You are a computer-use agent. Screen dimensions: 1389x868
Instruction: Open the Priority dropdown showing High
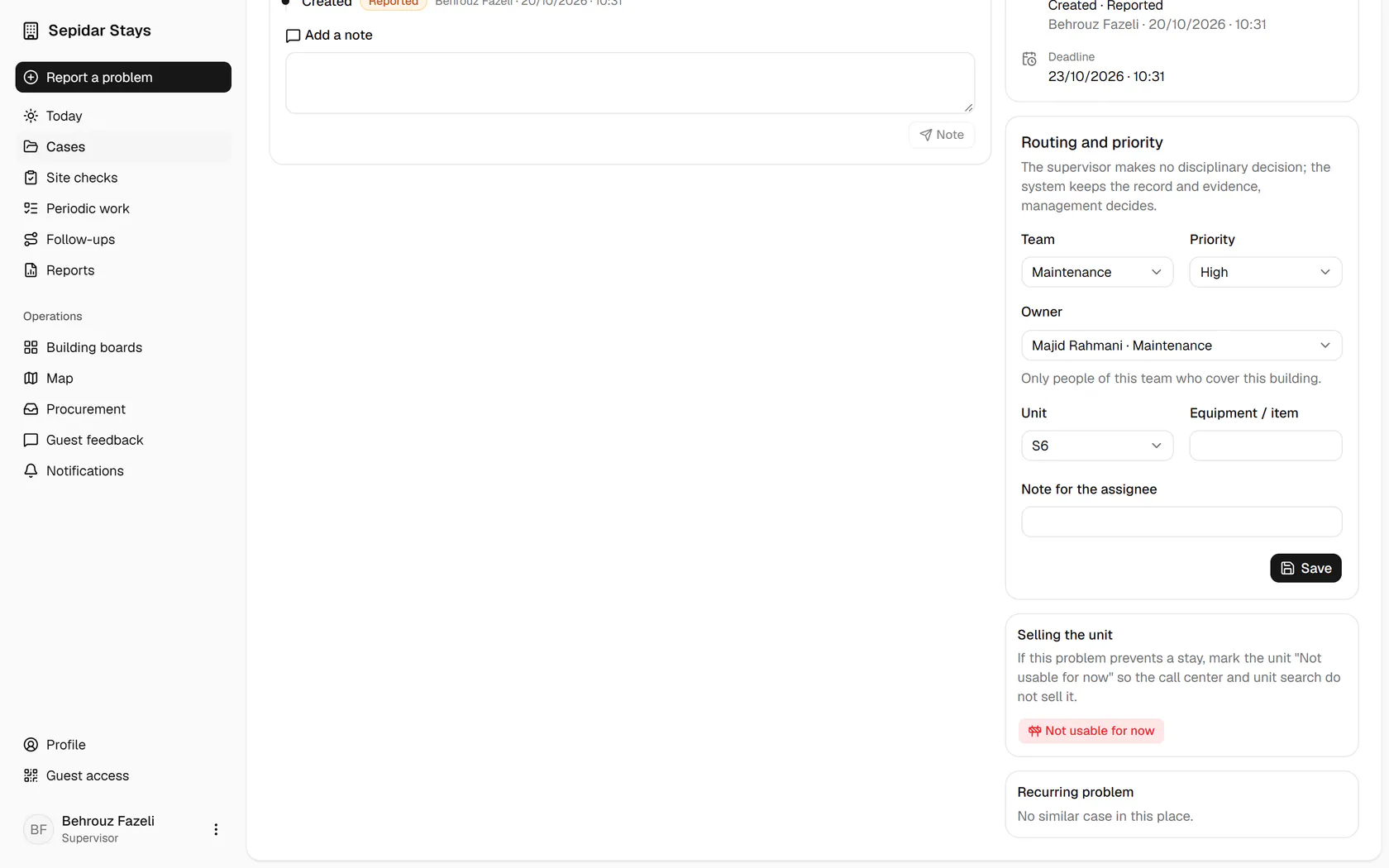(x=1265, y=272)
